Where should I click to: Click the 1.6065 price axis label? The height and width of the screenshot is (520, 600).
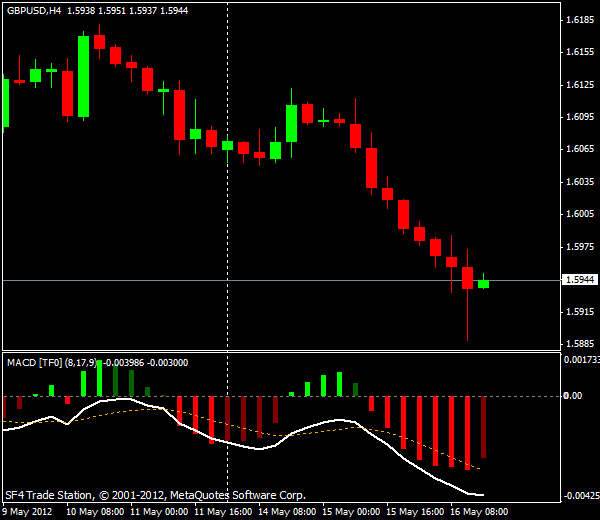click(x=580, y=149)
